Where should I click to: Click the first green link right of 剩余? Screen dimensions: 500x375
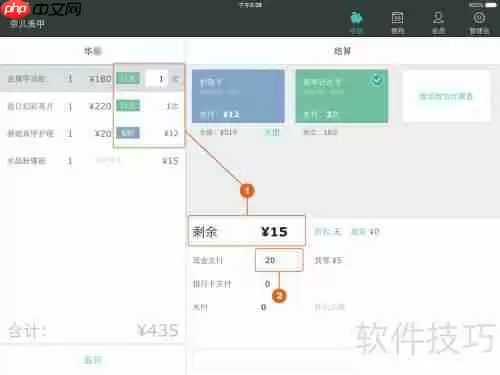(328, 231)
